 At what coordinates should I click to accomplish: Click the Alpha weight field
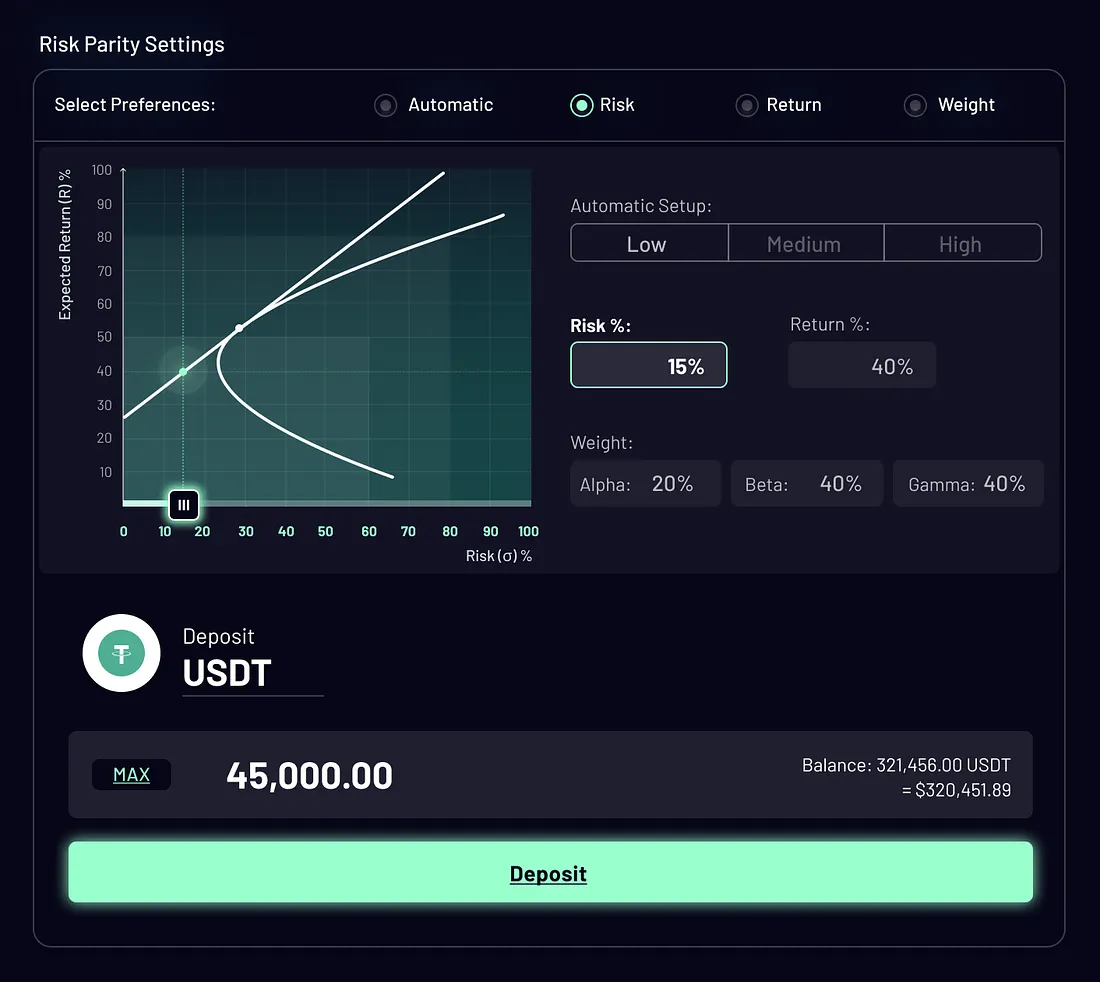[645, 484]
